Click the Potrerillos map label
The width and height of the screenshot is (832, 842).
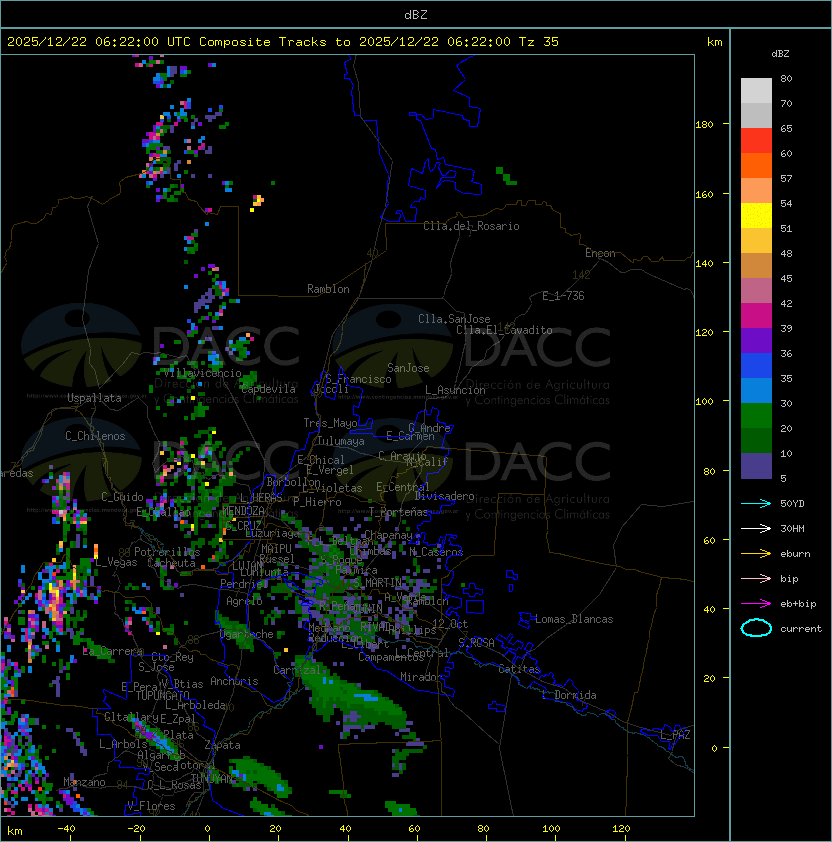(167, 552)
